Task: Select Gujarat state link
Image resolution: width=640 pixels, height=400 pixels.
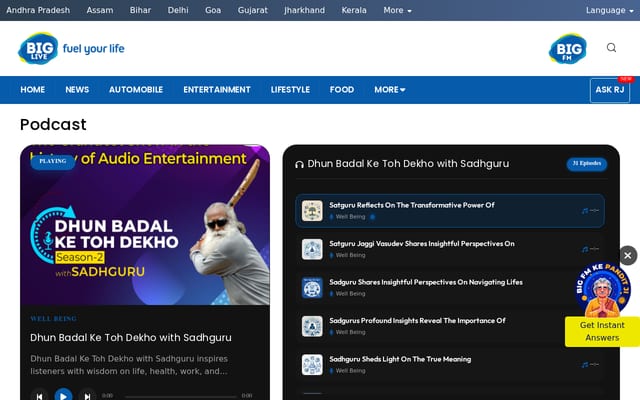Action: (x=253, y=10)
